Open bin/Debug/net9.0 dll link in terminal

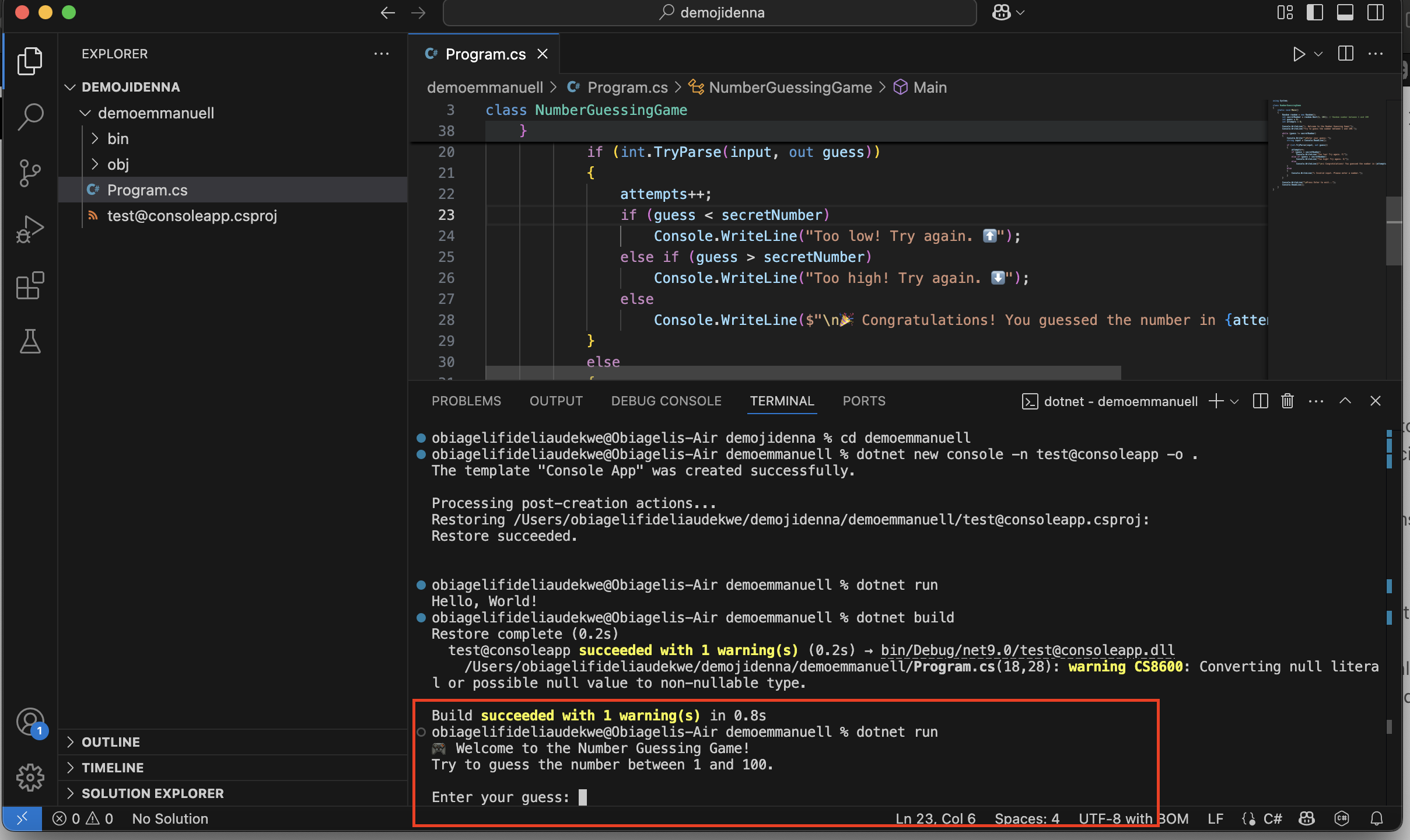point(1027,650)
